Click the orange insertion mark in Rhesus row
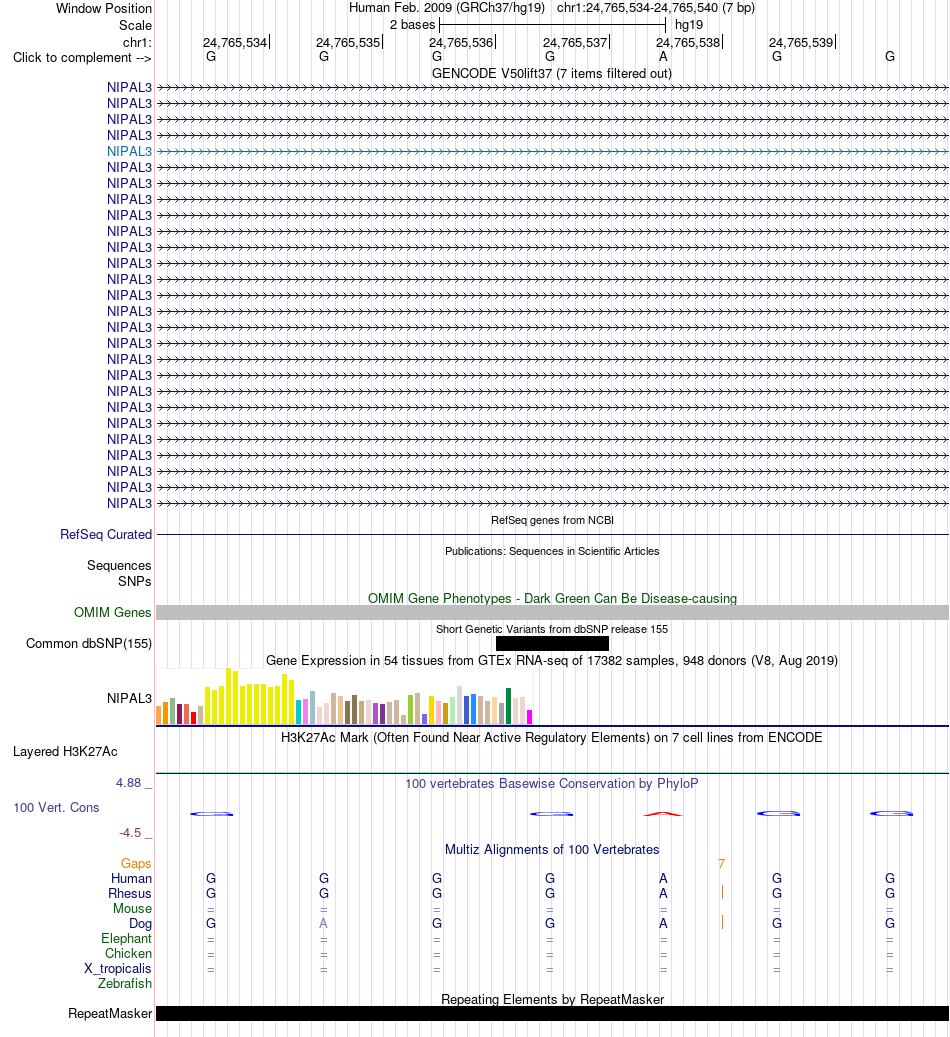The image size is (950, 1037). click(x=722, y=893)
